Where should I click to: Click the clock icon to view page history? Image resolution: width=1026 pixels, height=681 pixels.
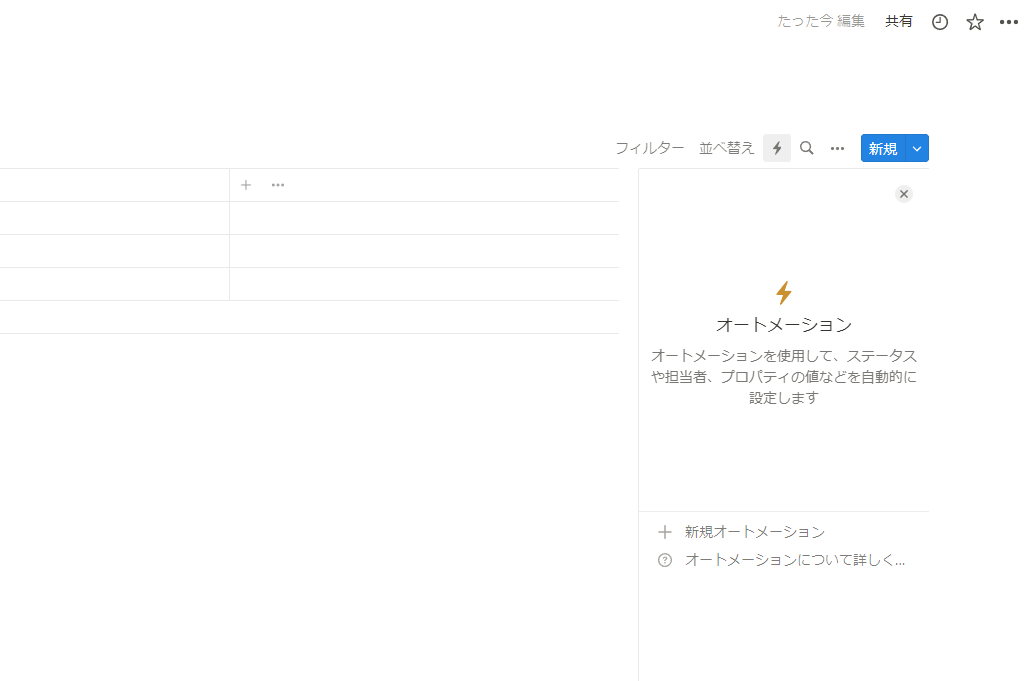click(x=939, y=21)
